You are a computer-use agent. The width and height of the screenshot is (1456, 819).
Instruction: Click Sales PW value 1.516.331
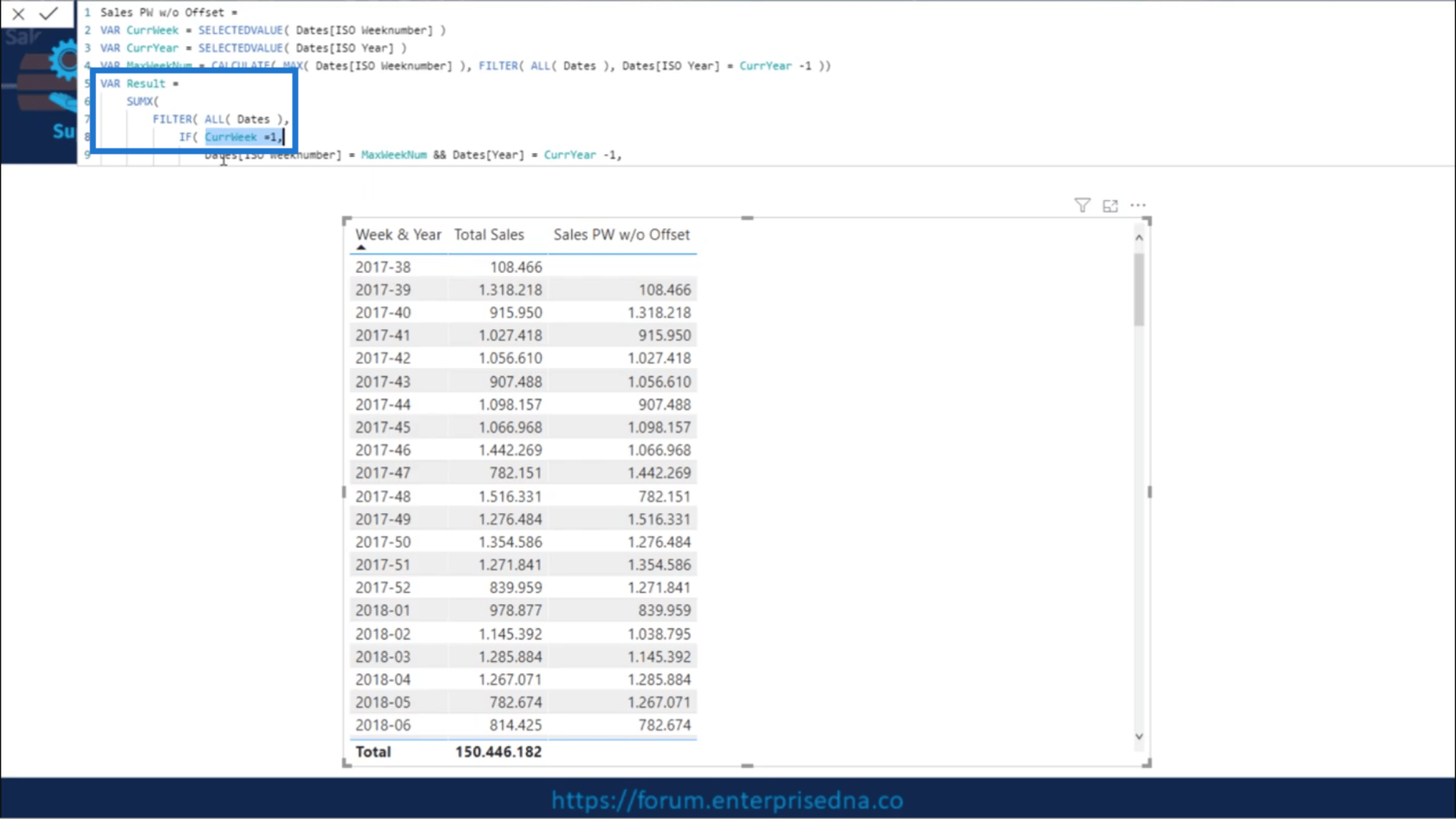660,519
